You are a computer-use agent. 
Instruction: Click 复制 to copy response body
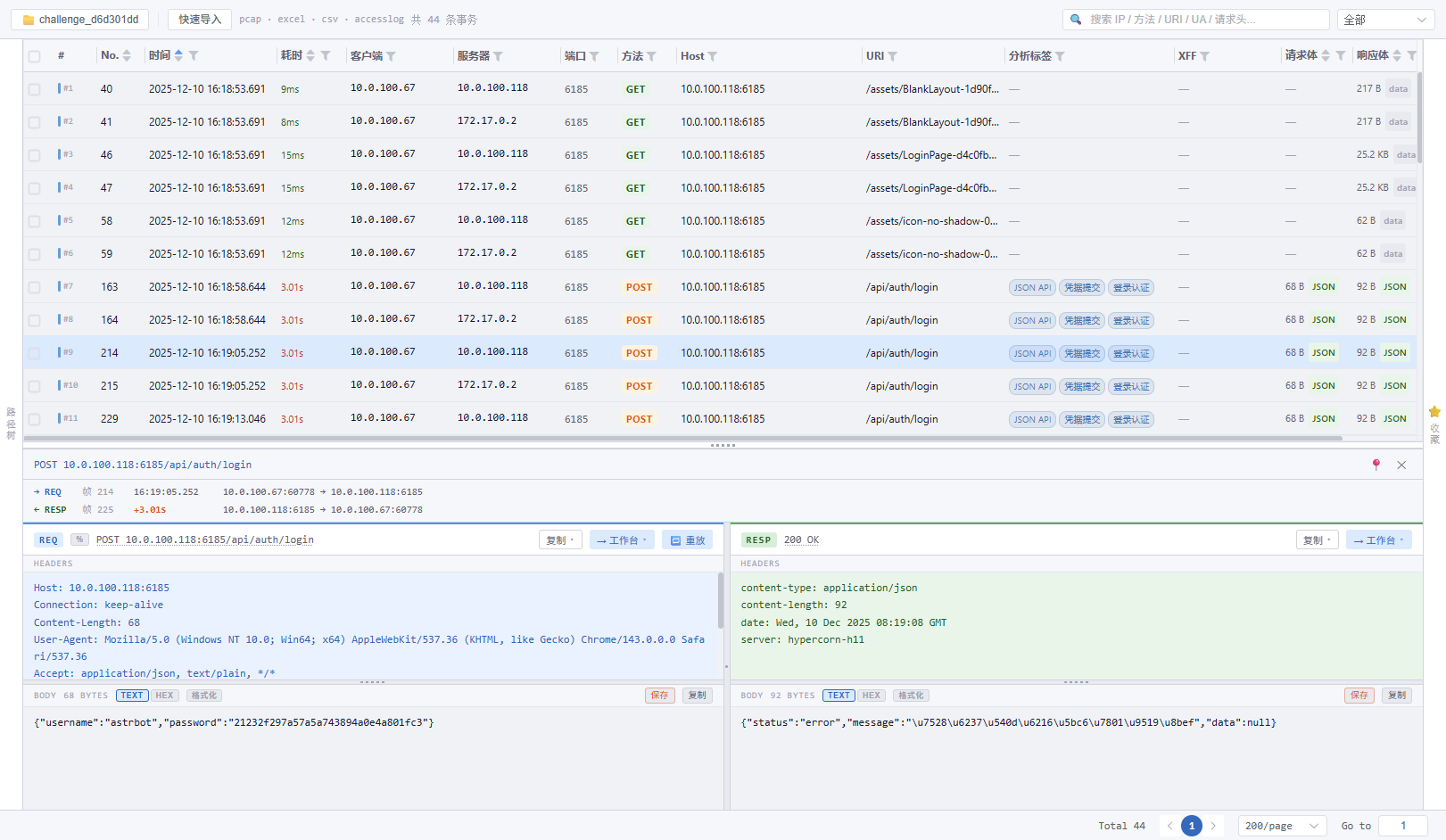click(x=1397, y=696)
